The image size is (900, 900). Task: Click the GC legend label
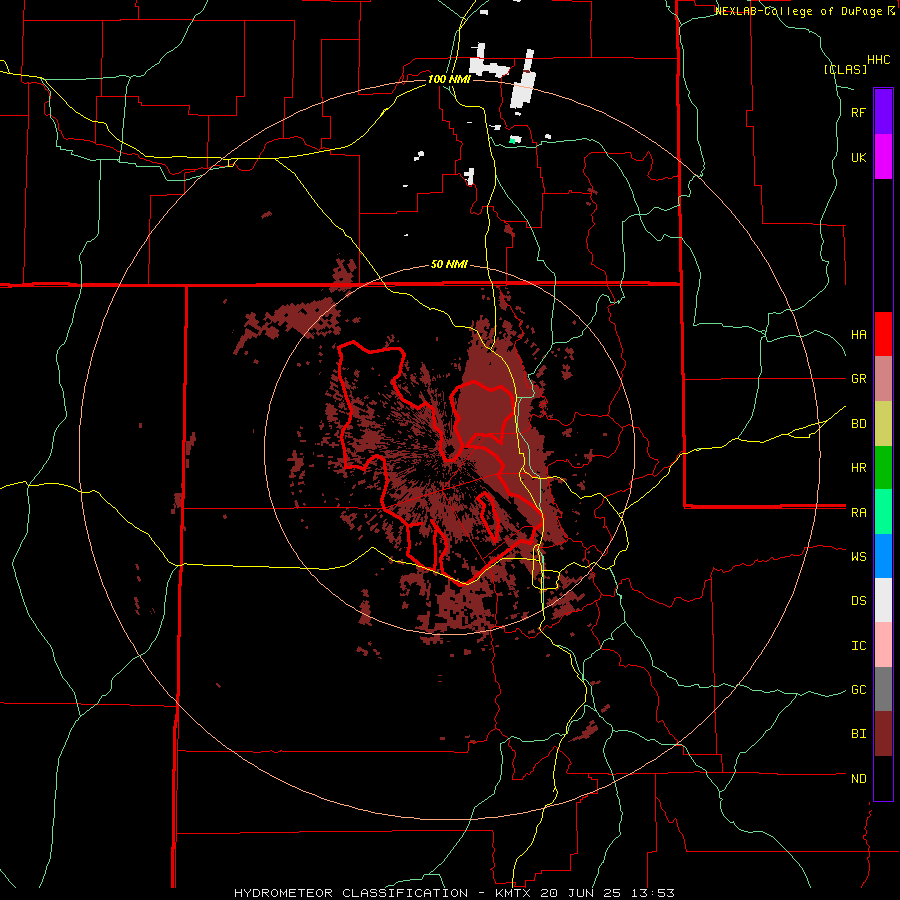(x=858, y=690)
